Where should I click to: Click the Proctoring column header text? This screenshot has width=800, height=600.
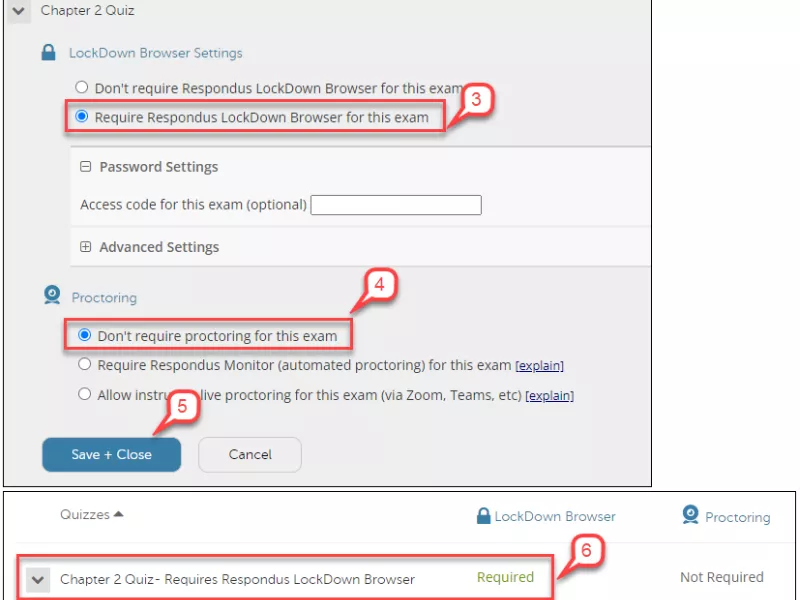[x=738, y=517]
